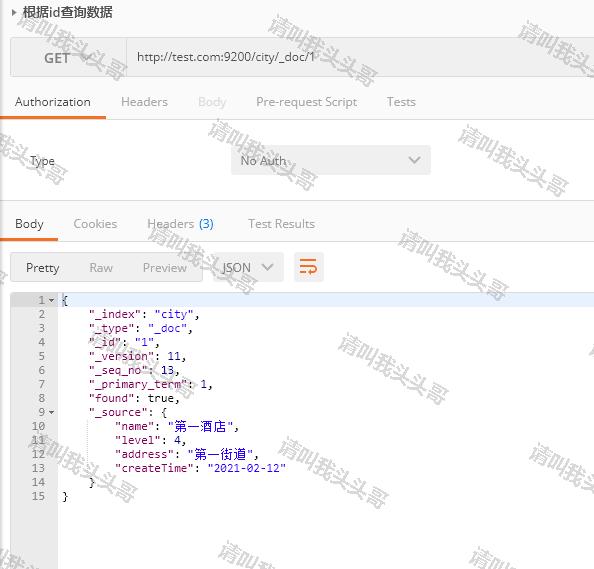Switch to the Test Results tab
The width and height of the screenshot is (594, 569).
pyautogui.click(x=281, y=224)
